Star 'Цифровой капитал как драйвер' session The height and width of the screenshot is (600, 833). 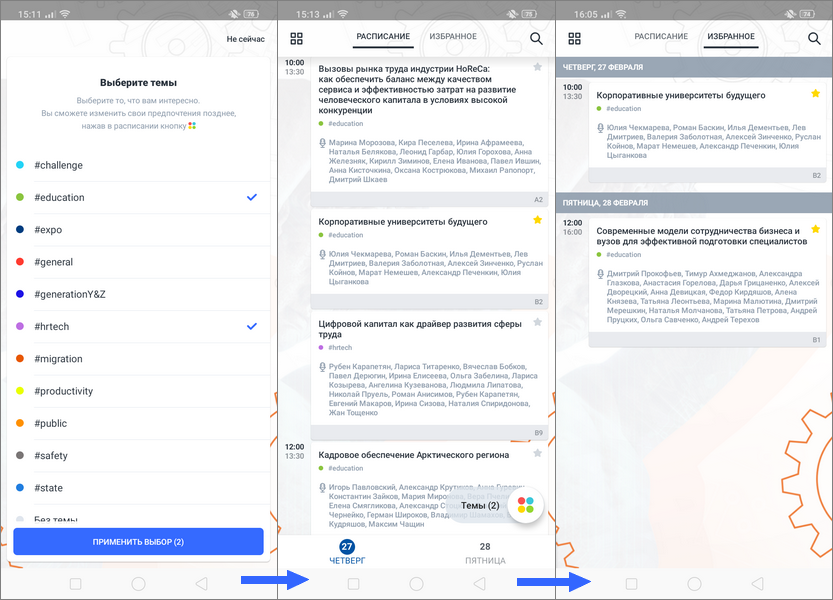point(538,322)
